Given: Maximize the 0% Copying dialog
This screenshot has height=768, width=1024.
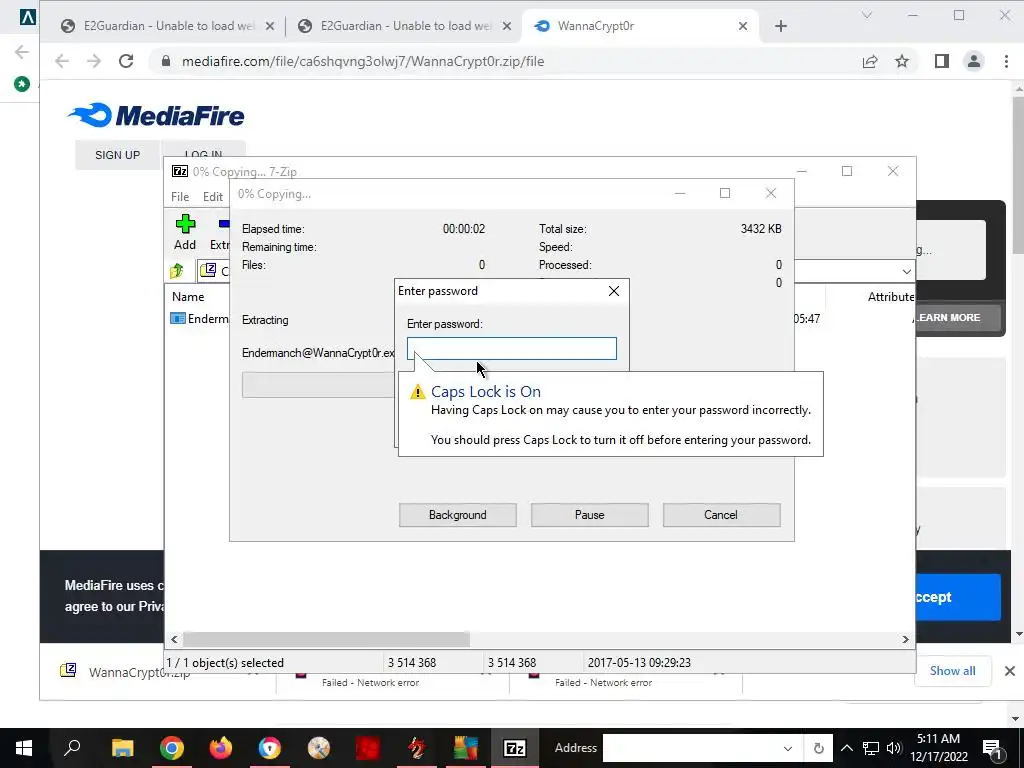Looking at the screenshot, I should (725, 193).
